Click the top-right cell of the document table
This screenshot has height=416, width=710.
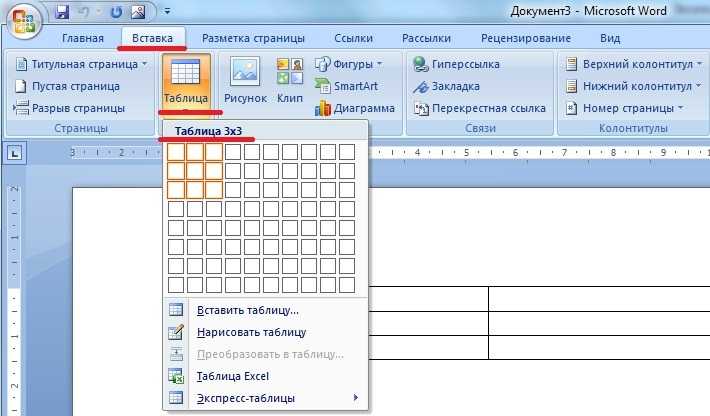click(599, 299)
